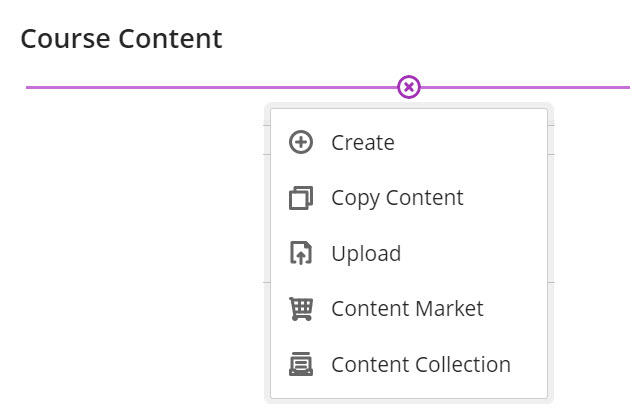This screenshot has height=415, width=630.
Task: Click the empty page area left of the menu
Action: 130,250
